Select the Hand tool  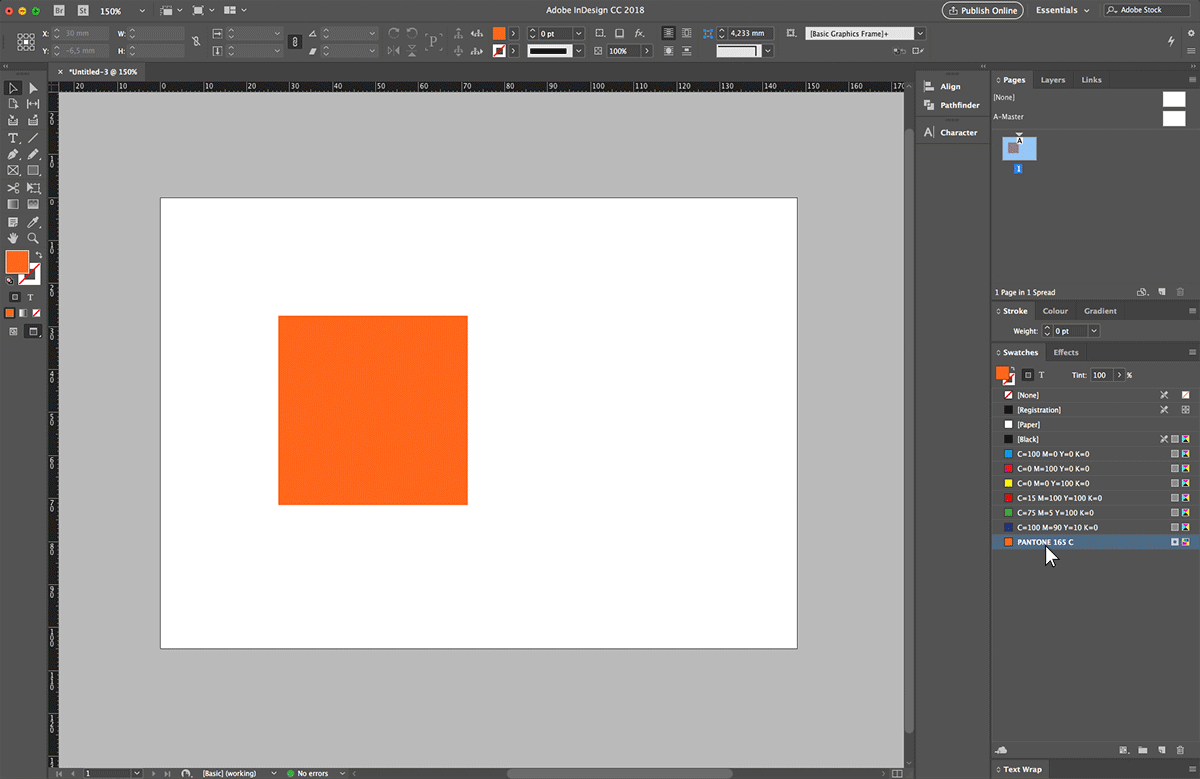pos(13,239)
